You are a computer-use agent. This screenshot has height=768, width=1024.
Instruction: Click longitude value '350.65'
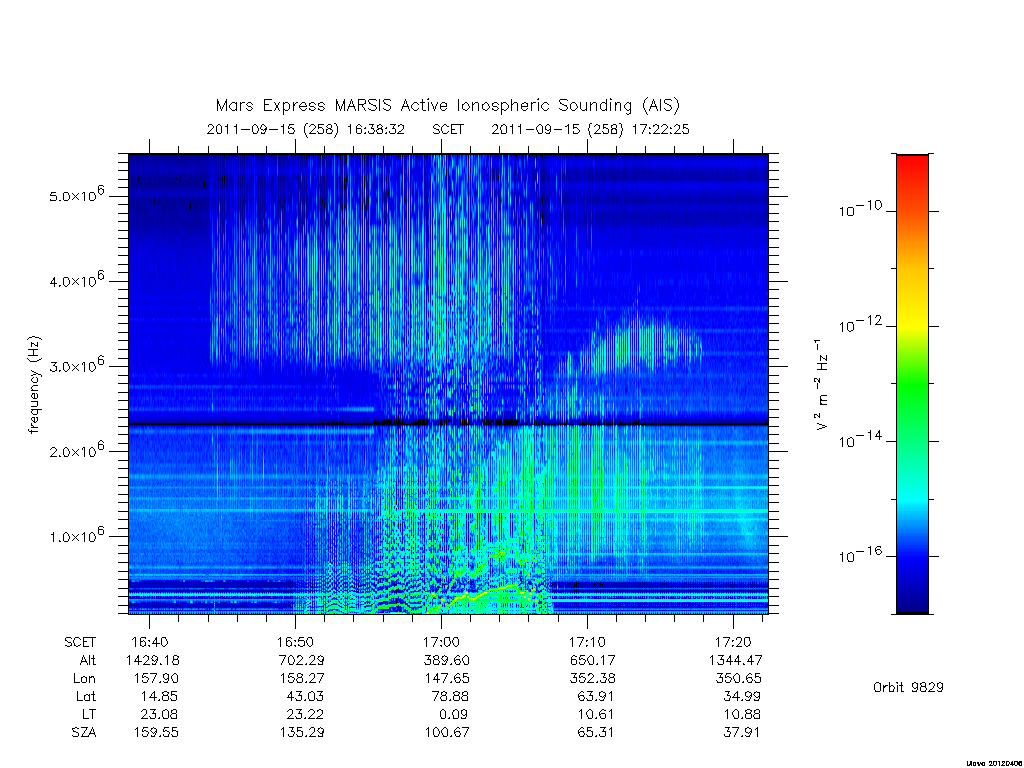[x=738, y=679]
